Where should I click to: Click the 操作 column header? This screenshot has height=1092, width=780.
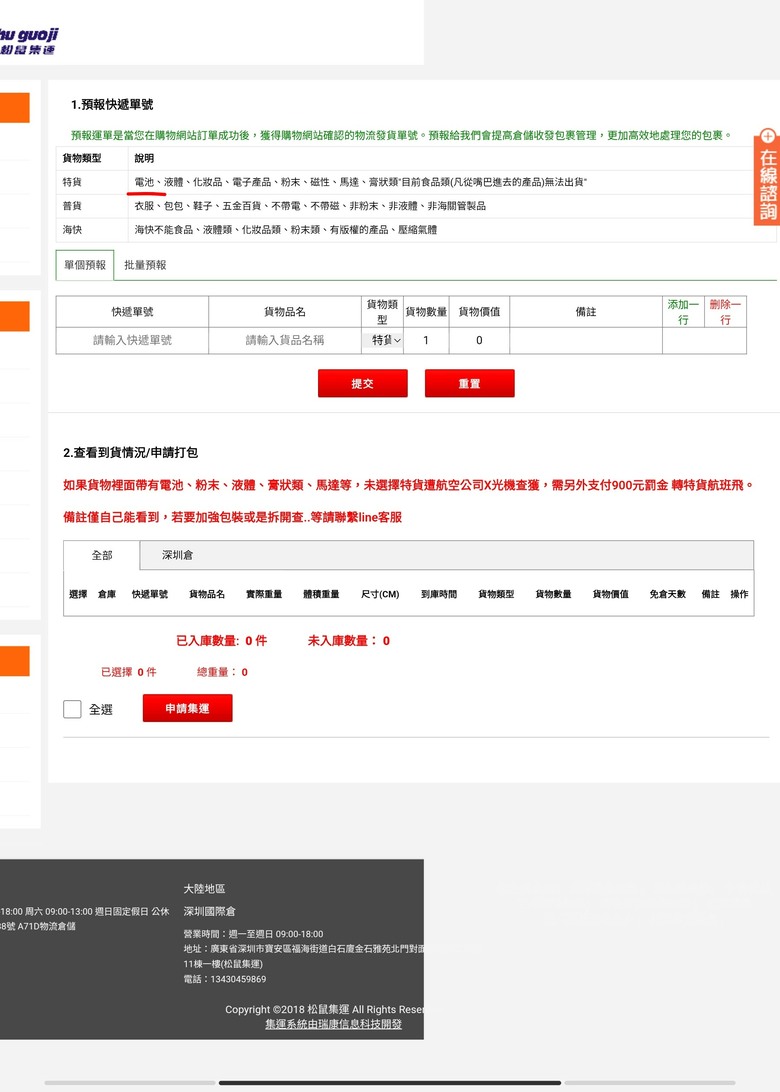tap(739, 594)
